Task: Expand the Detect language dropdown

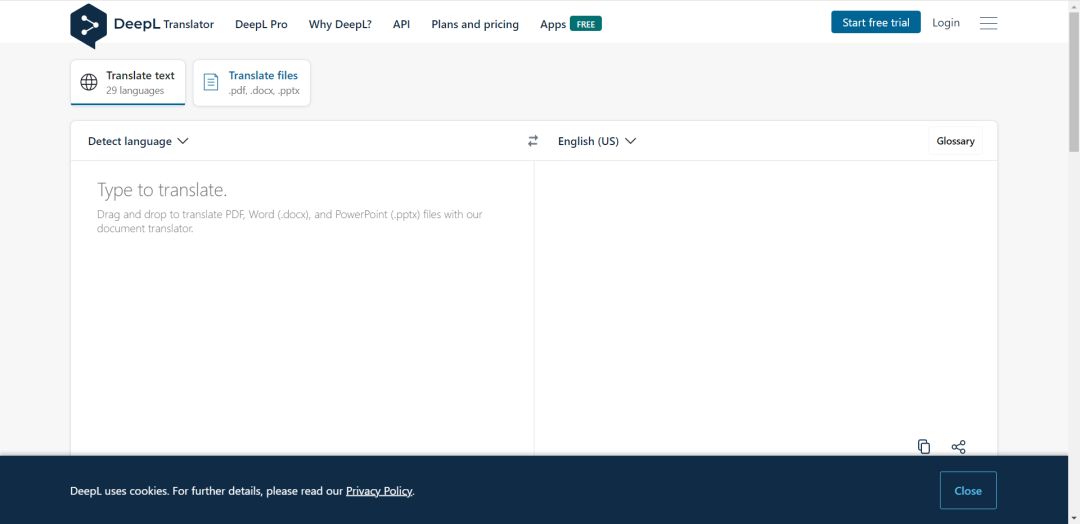Action: (x=138, y=141)
